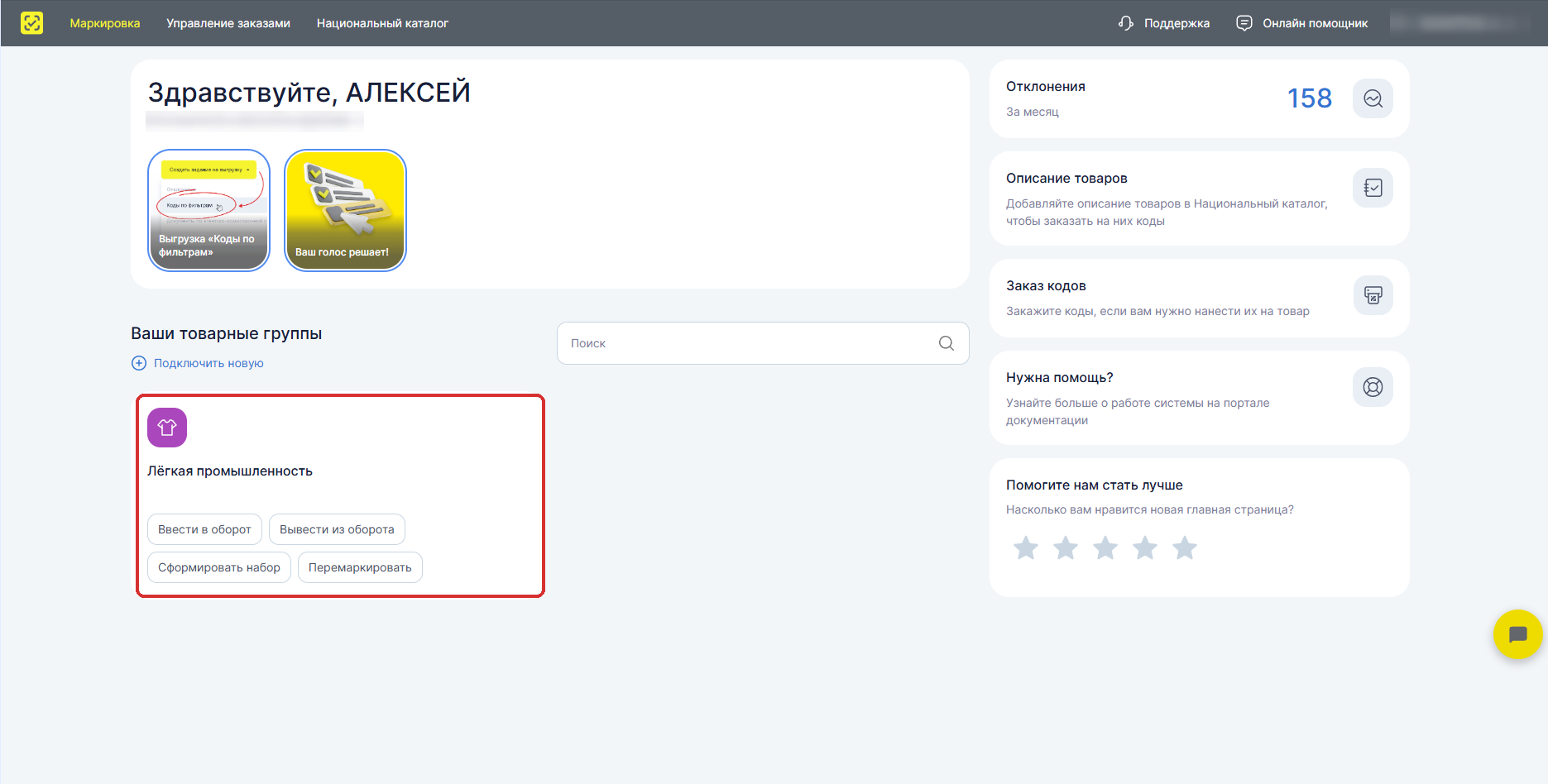Open Лёгкая промышленность group title
This screenshot has height=784, width=1548.
click(x=230, y=471)
